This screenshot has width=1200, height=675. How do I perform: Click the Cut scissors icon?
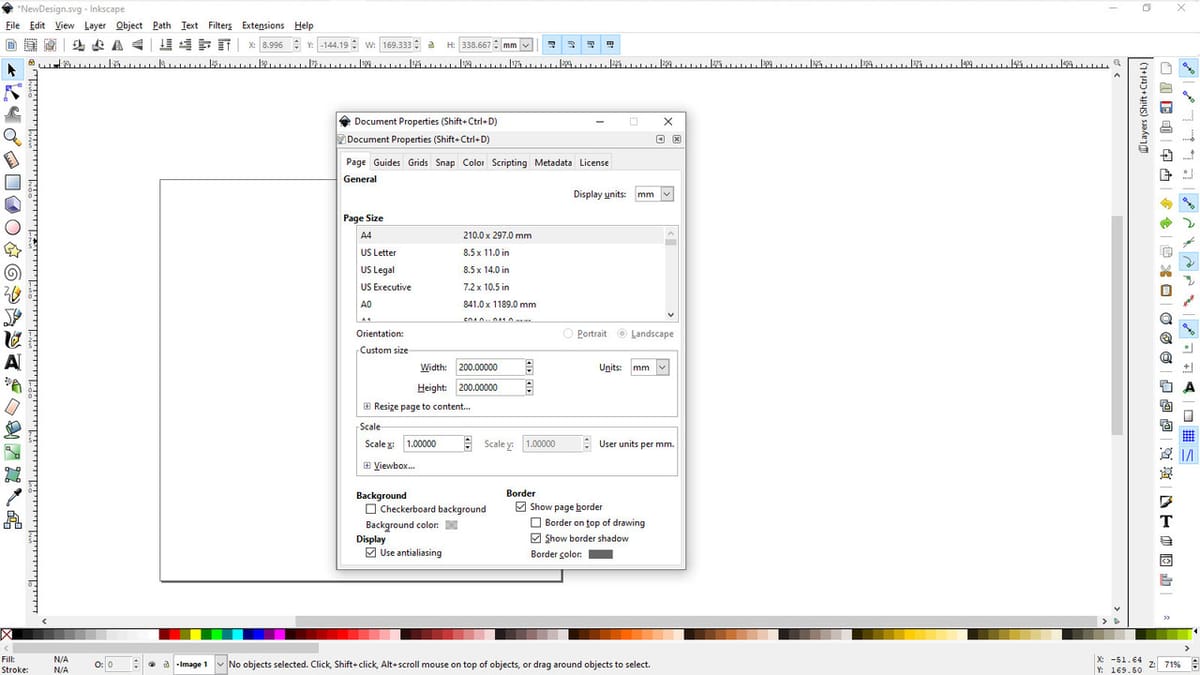(1166, 271)
